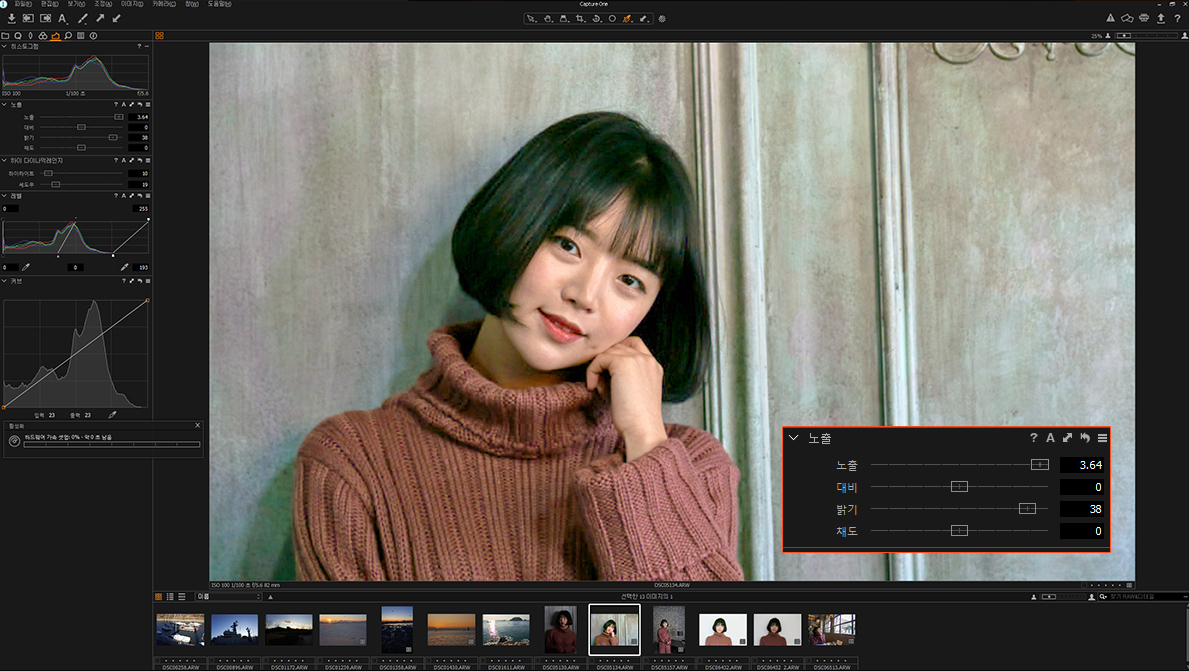The image size is (1189, 671).
Task: Collapse the 히스토그램 panel
Action: [x=4, y=46]
